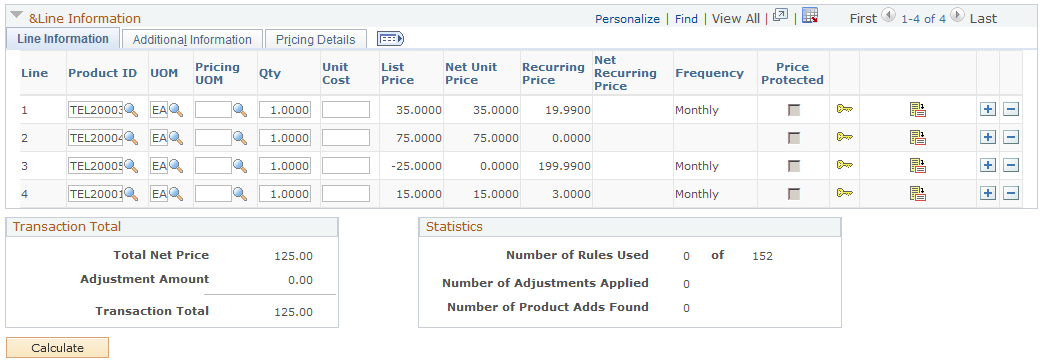Screen dimensions: 1042x362
Task: Delete line 3 with the minus button
Action: [1011, 165]
